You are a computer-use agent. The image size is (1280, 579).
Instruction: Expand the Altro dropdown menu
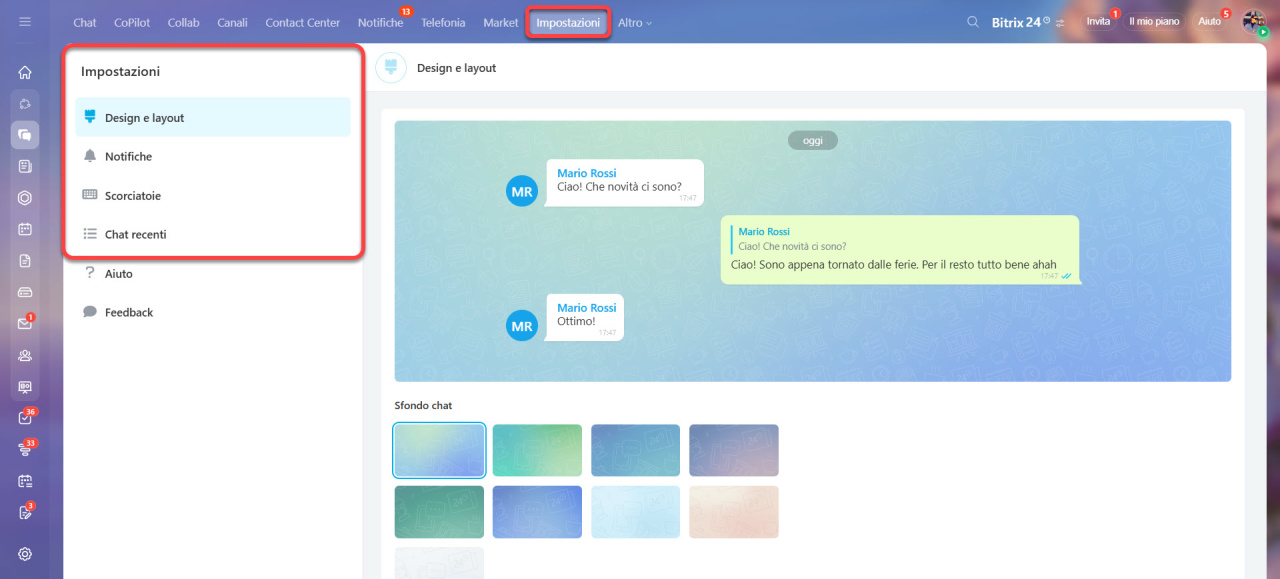pos(635,22)
